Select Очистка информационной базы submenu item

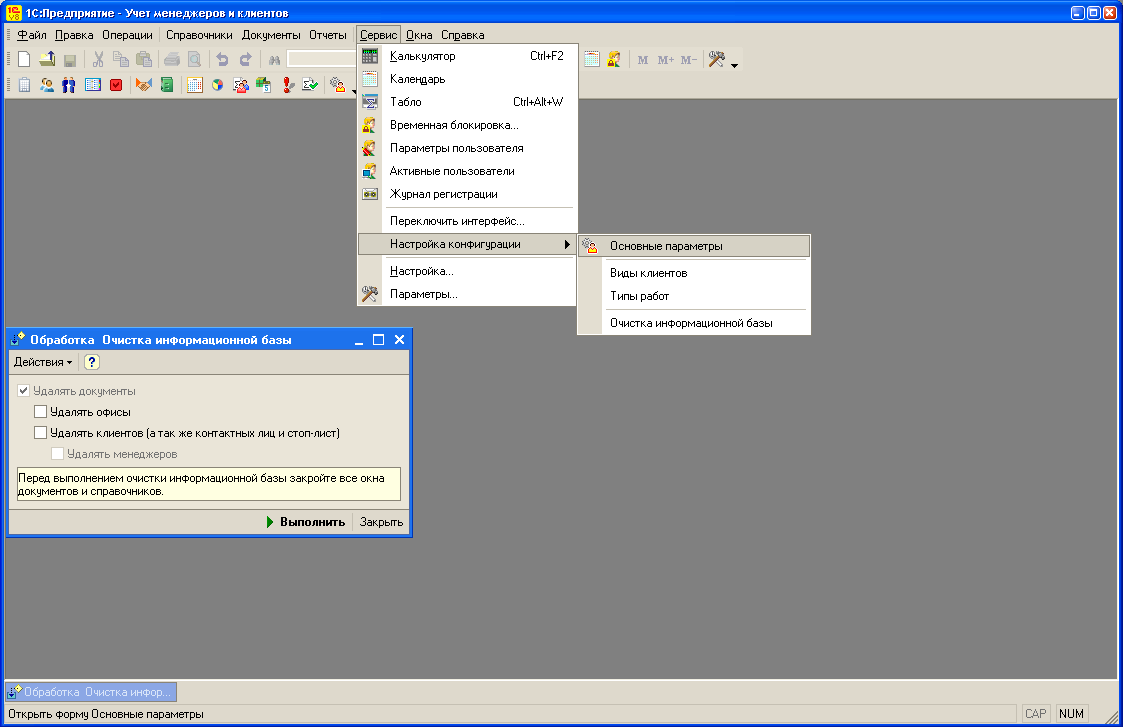click(694, 323)
